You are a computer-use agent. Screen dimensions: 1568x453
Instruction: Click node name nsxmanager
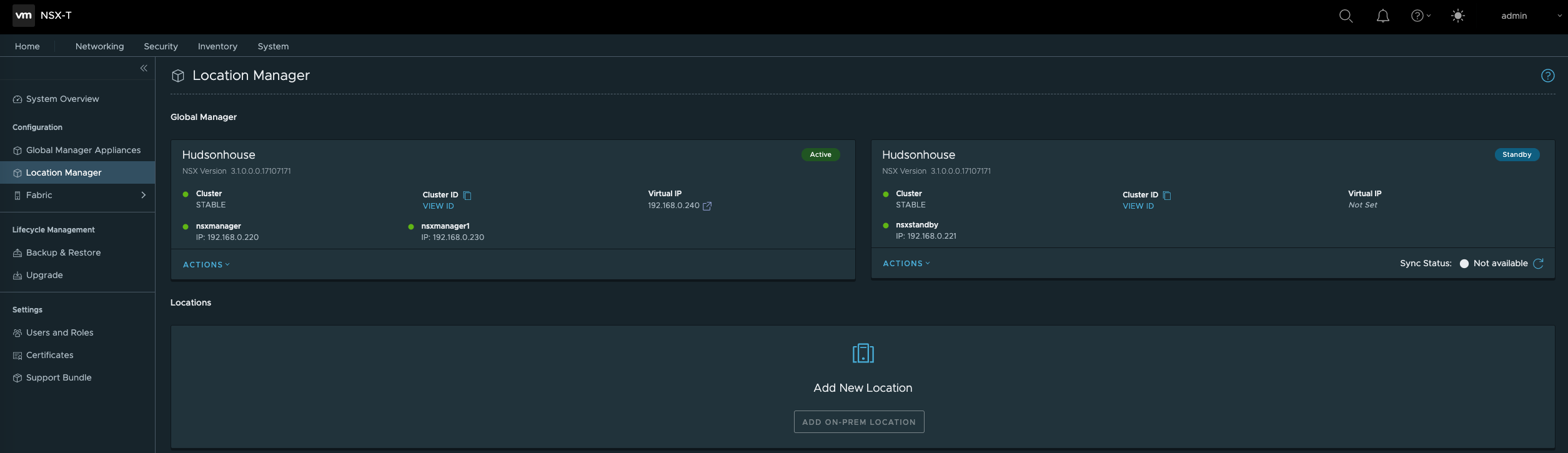coord(218,226)
